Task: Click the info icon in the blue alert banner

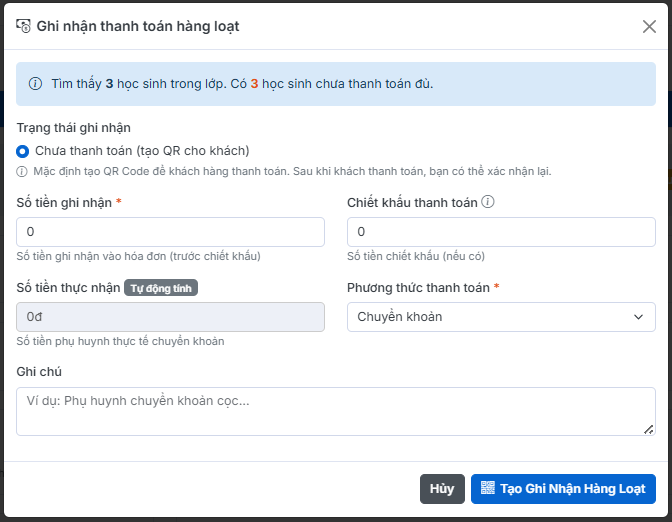Action: point(36,83)
